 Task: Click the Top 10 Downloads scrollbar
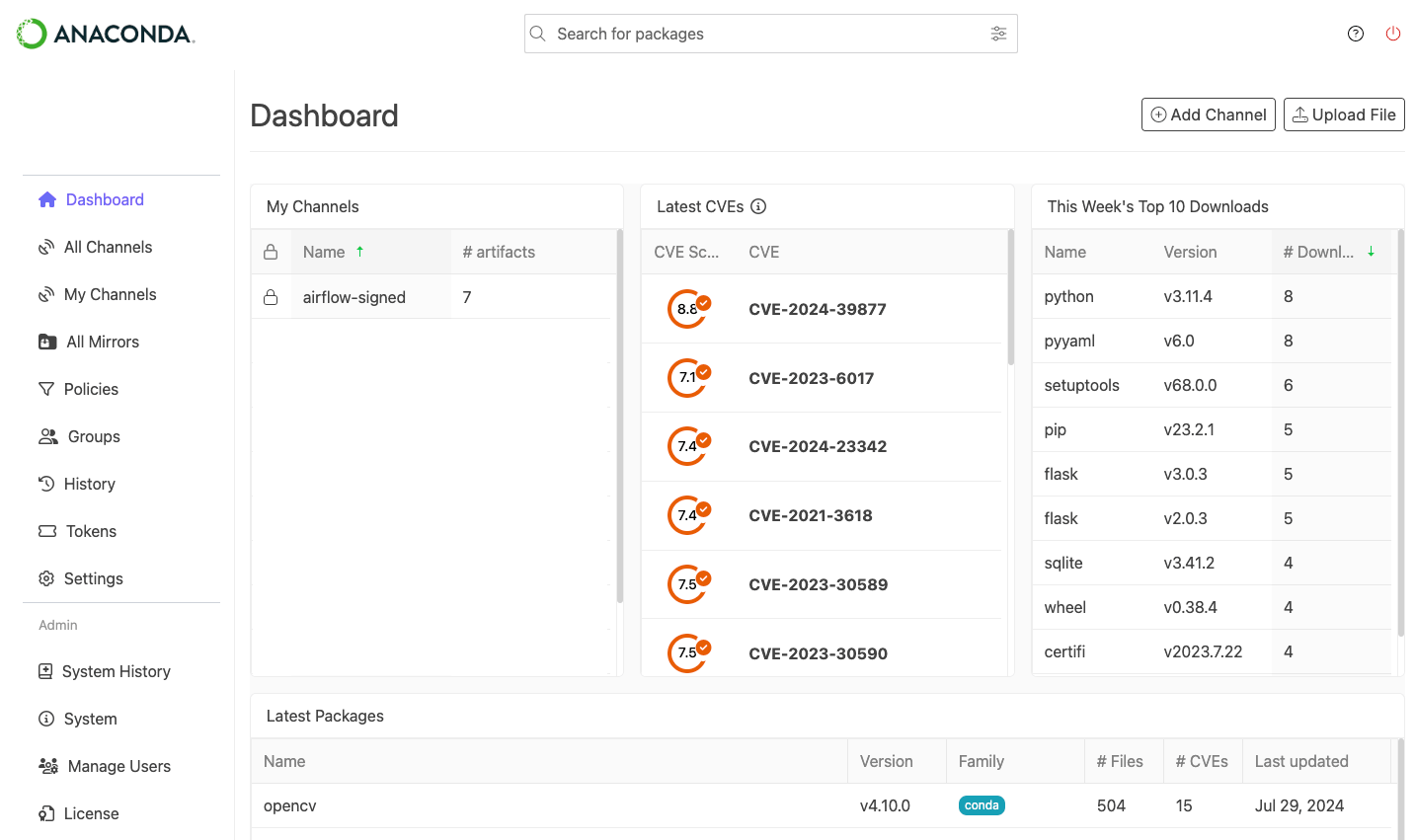1401,432
